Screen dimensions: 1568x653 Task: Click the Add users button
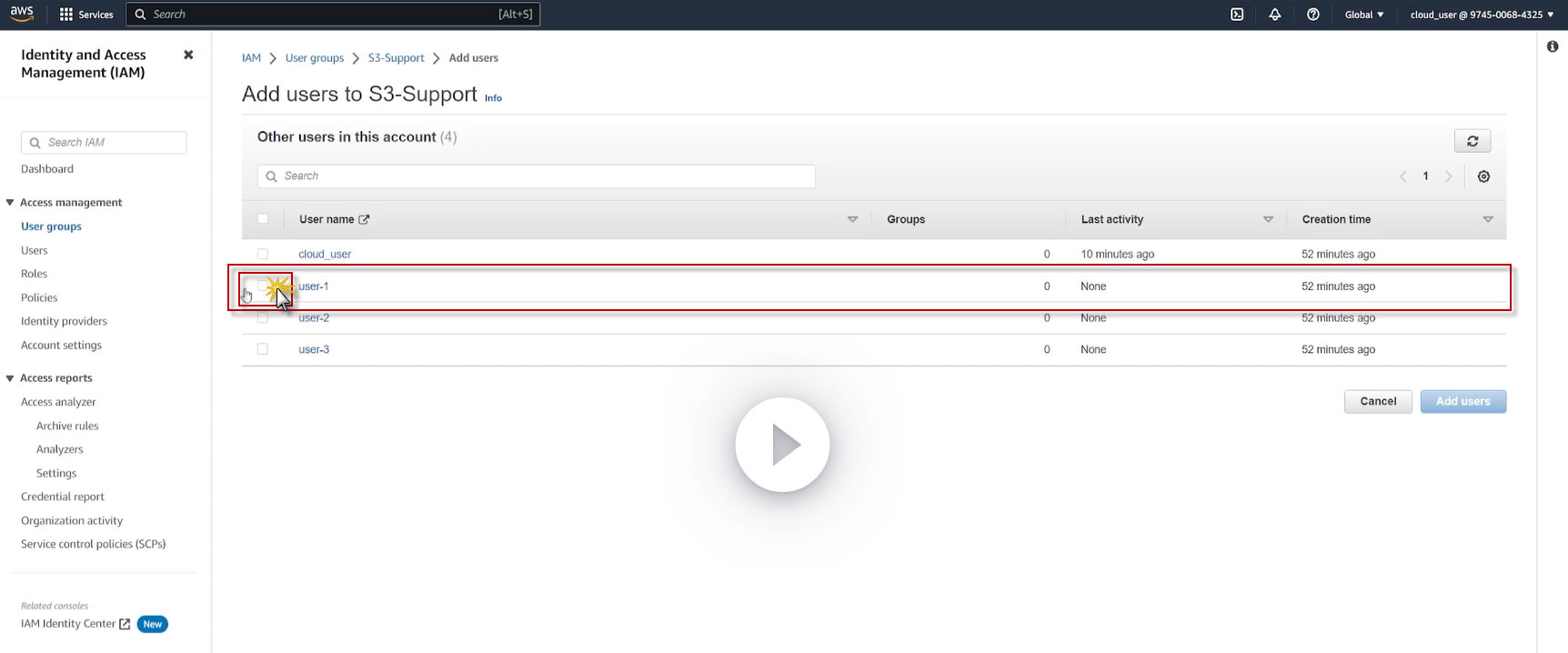pyautogui.click(x=1462, y=401)
